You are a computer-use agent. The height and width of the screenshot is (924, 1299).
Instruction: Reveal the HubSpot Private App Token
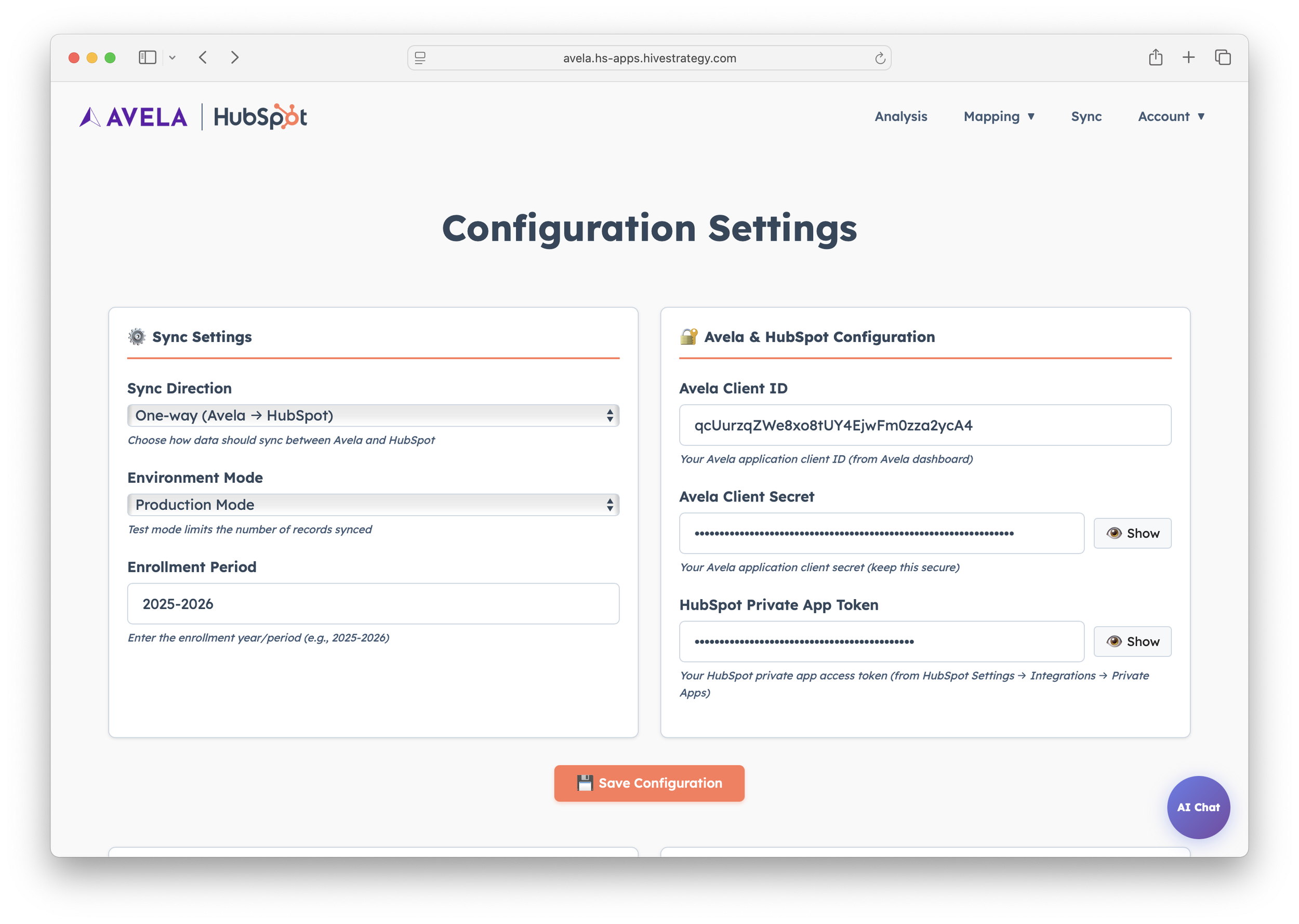(1132, 641)
